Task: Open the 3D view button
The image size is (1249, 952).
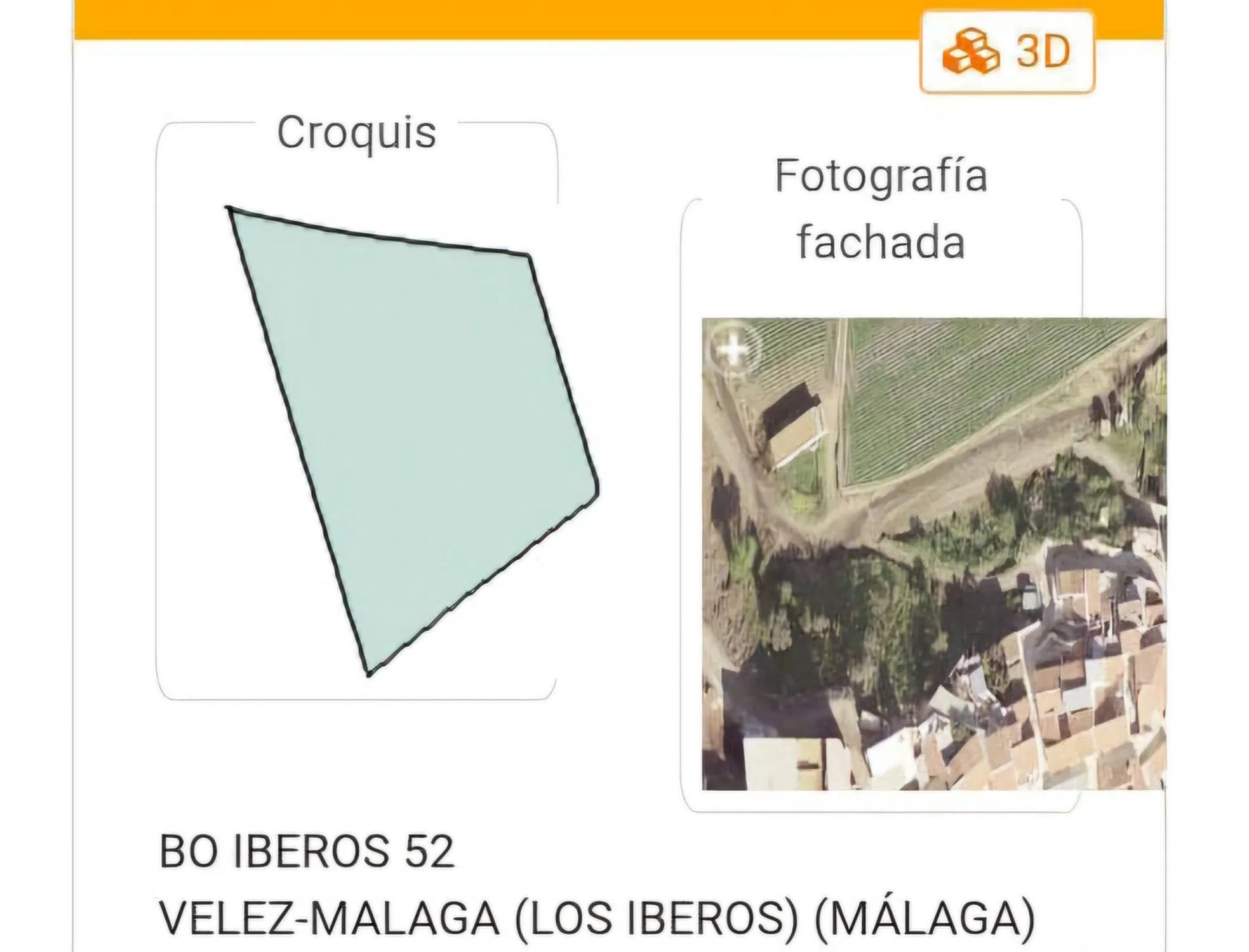Action: 1007,51
